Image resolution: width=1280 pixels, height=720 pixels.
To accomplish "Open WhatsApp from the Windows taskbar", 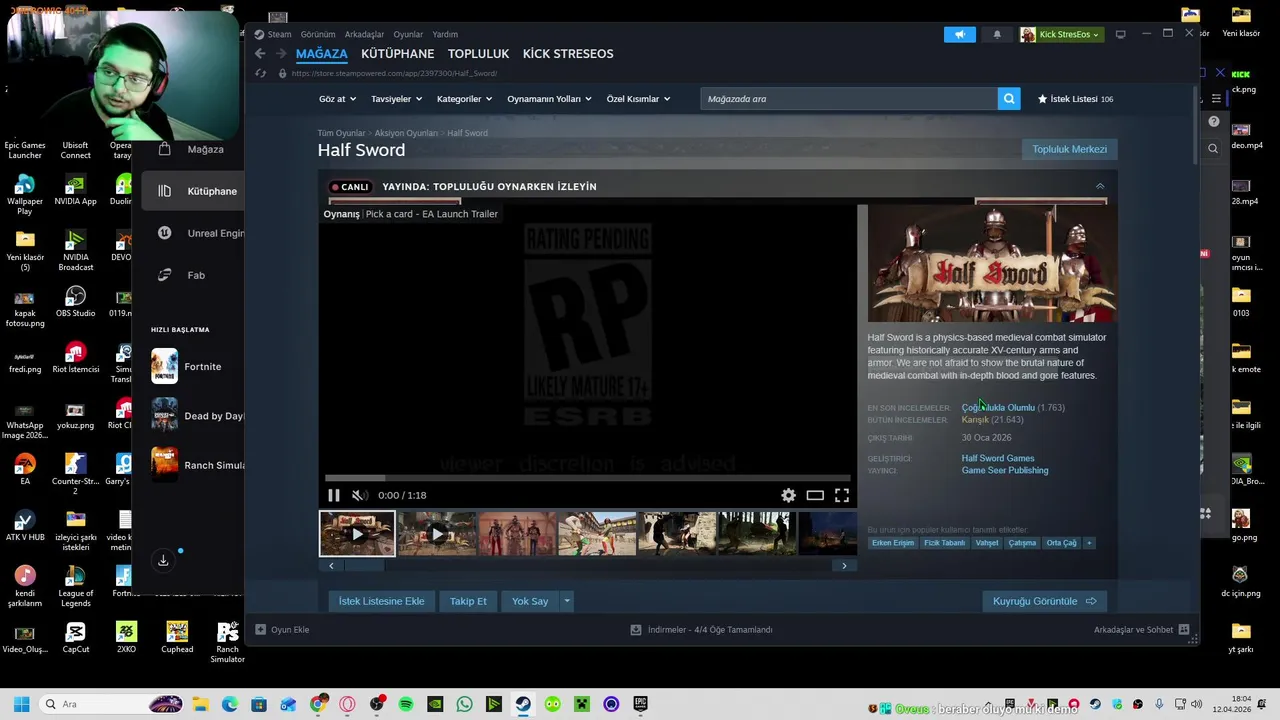I will pos(464,704).
